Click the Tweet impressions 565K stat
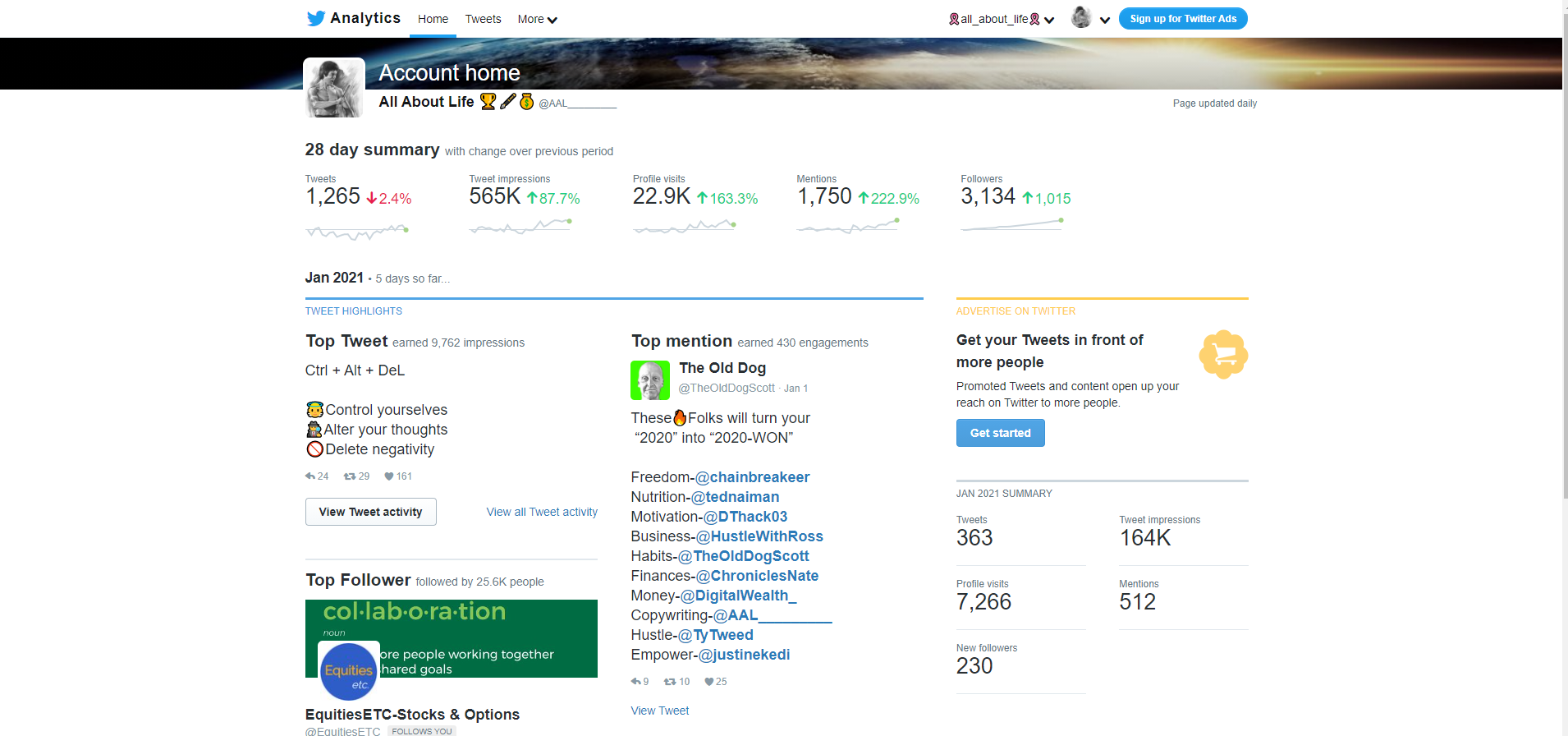 click(495, 196)
